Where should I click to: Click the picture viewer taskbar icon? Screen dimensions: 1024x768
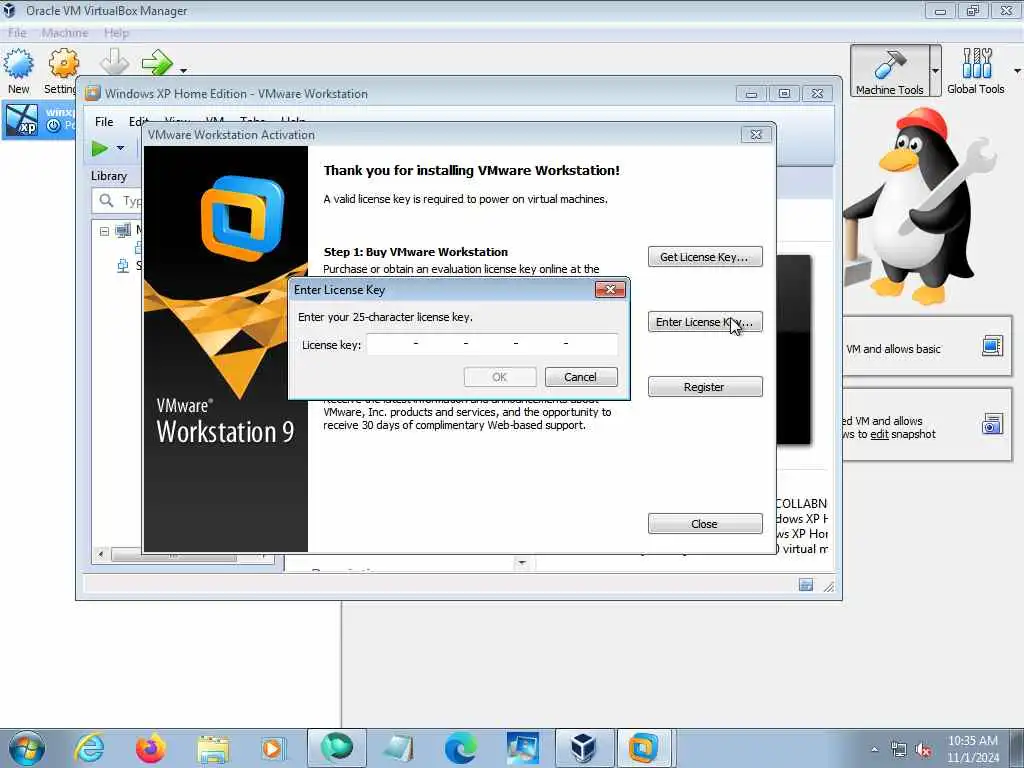[522, 748]
